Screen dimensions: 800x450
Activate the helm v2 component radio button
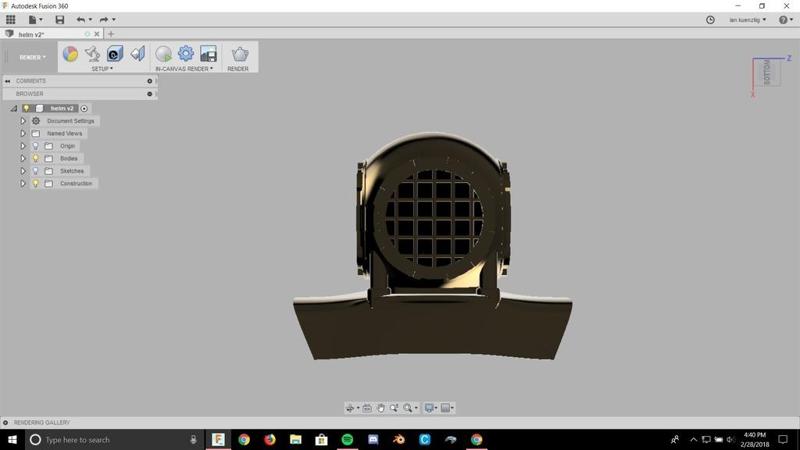coord(84,108)
